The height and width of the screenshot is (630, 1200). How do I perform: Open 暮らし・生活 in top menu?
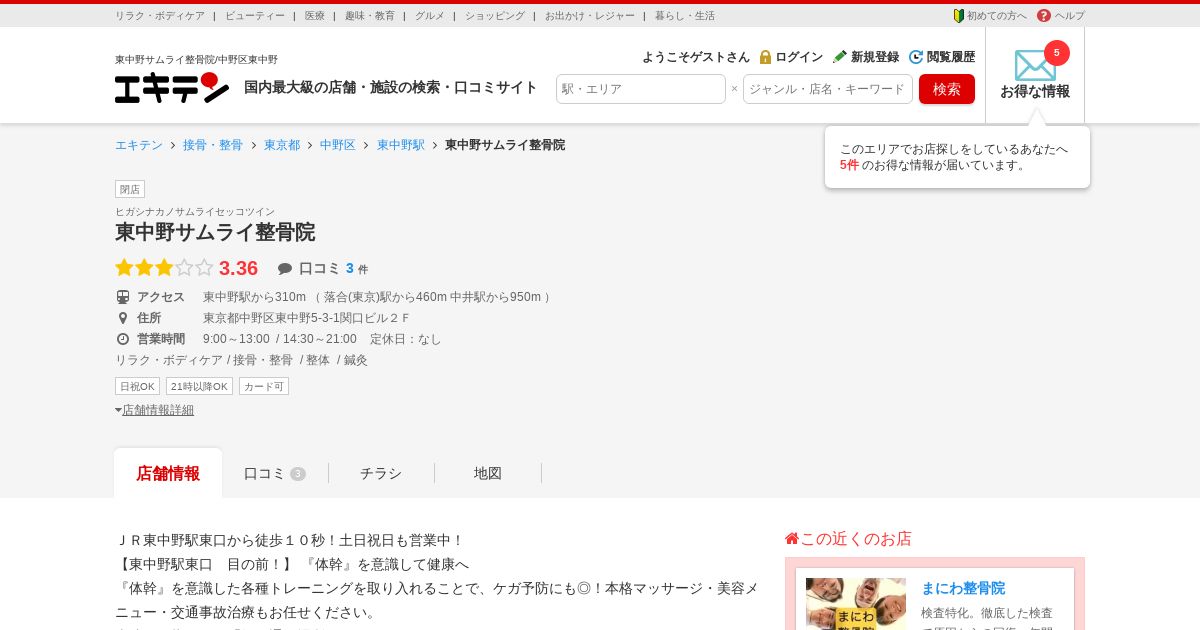685,16
